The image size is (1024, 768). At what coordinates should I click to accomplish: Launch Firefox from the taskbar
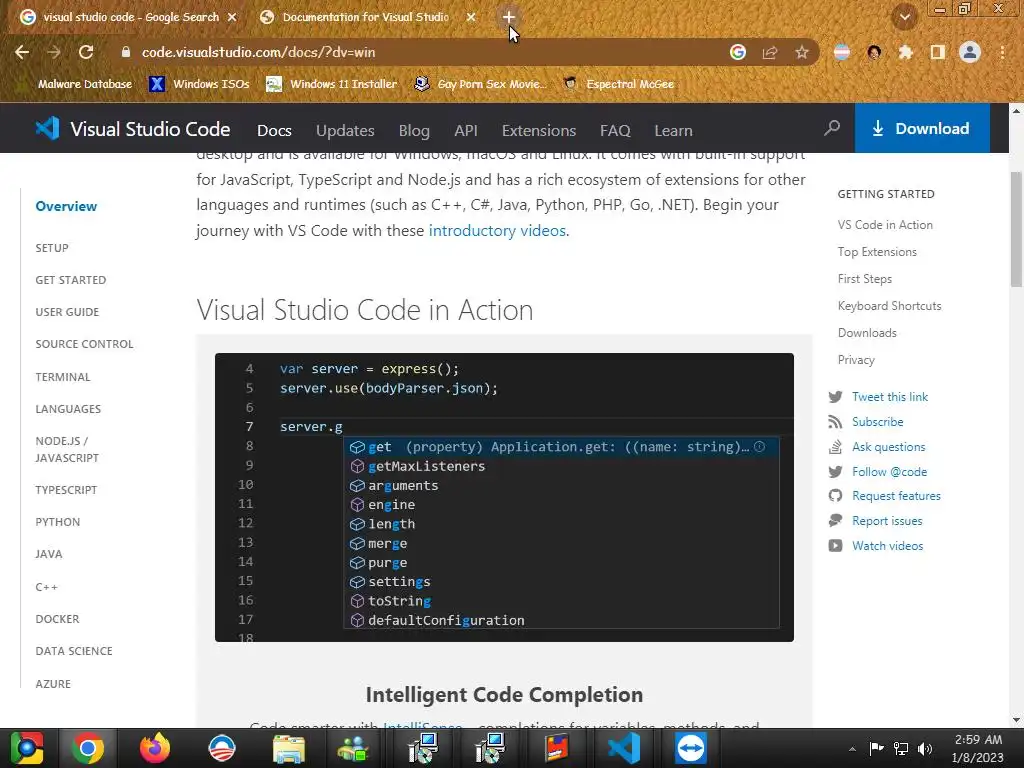(x=155, y=748)
